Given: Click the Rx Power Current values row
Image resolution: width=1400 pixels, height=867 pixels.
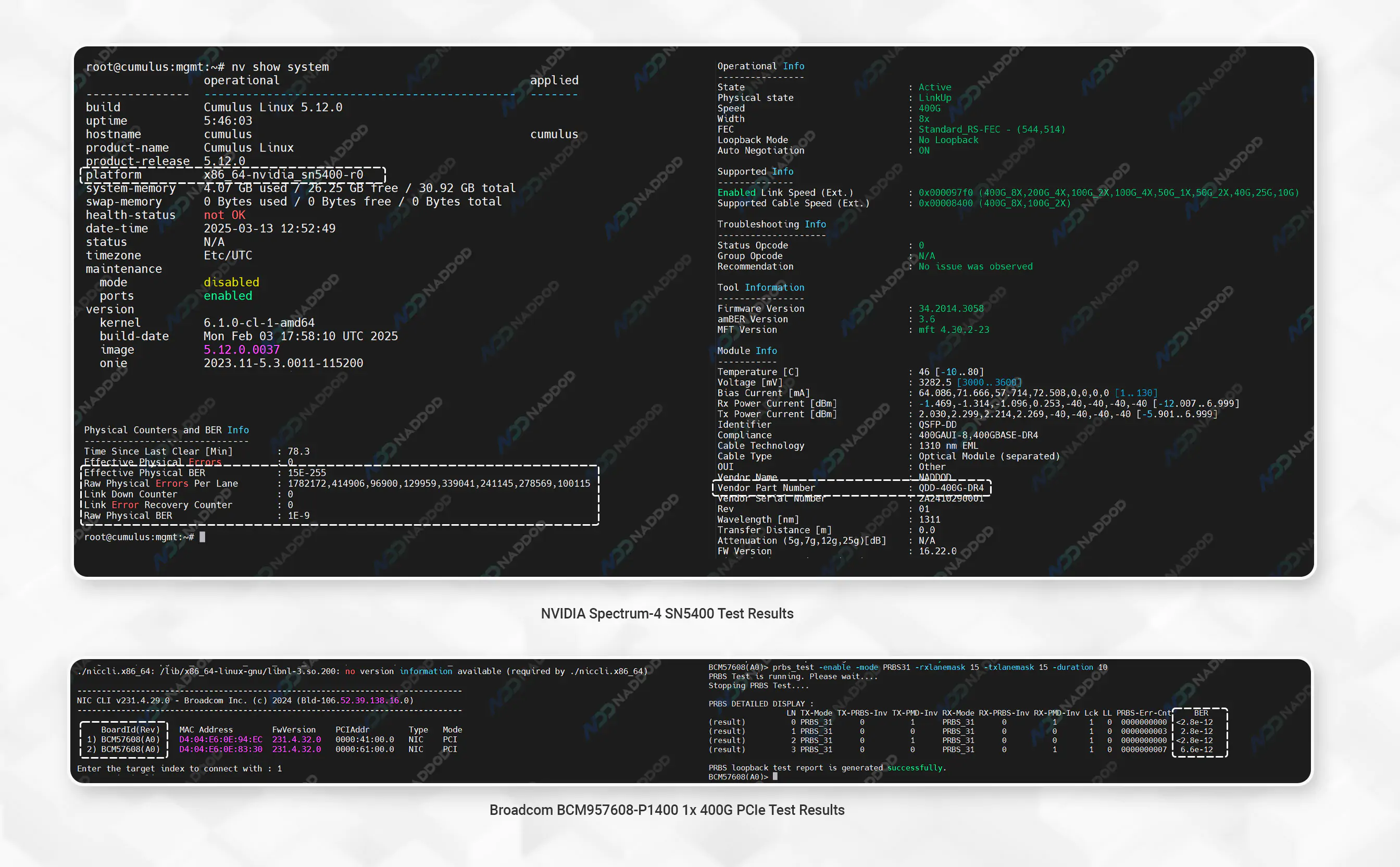Looking at the screenshot, I should click(1079, 404).
